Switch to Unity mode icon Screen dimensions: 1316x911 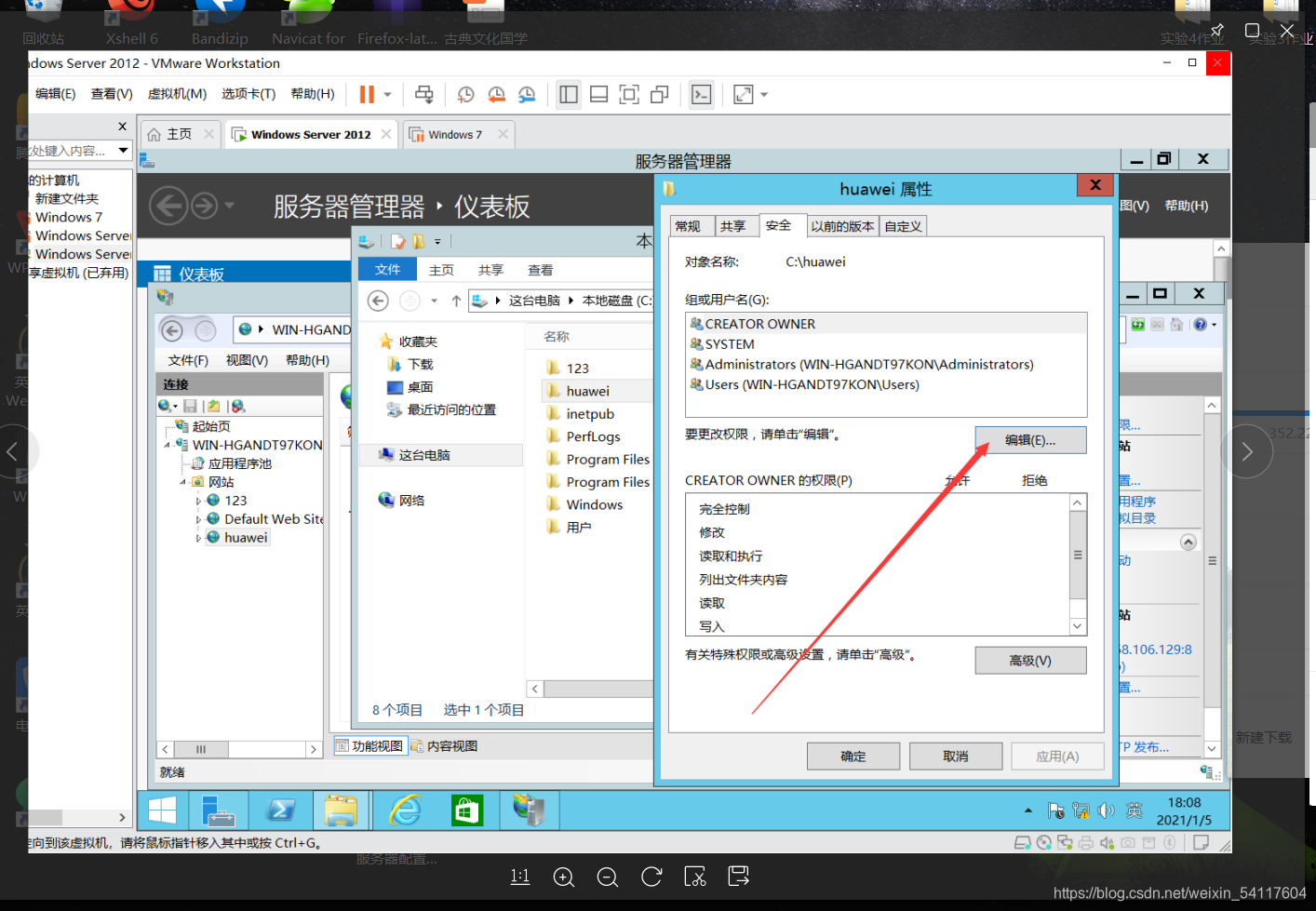pos(660,94)
